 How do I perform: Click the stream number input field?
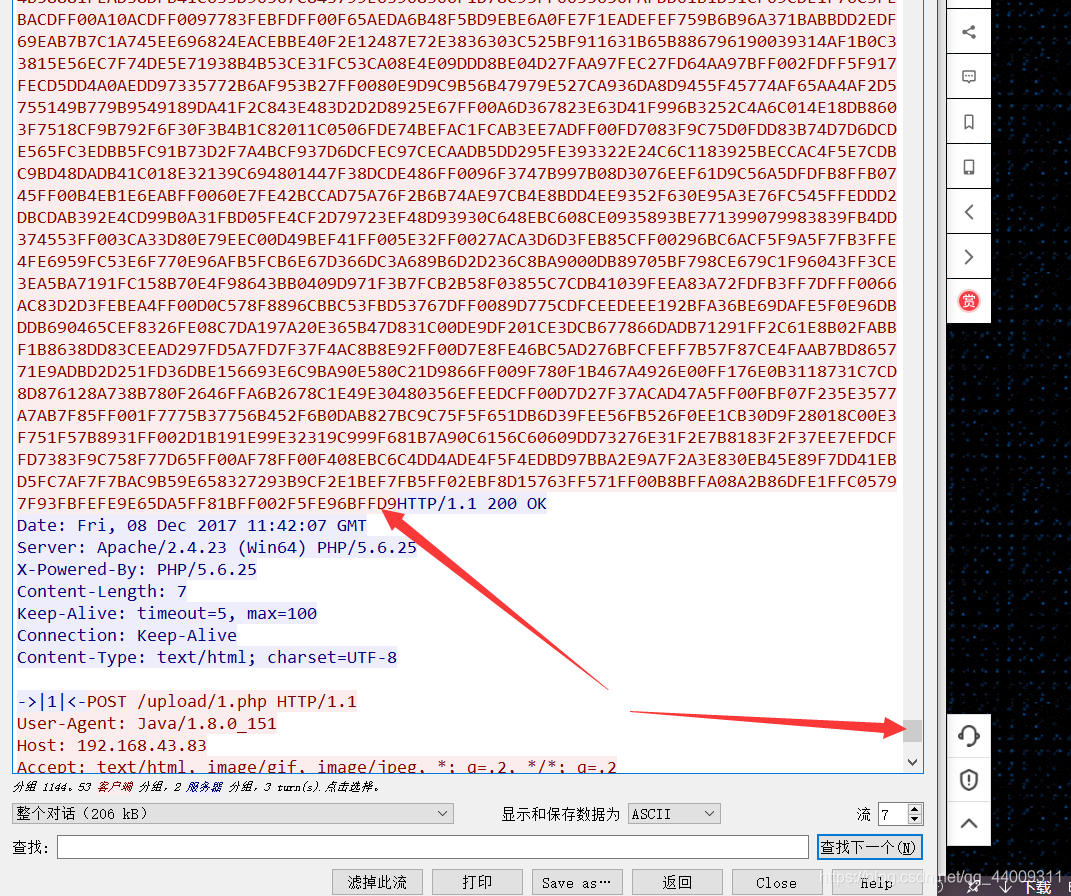[893, 813]
